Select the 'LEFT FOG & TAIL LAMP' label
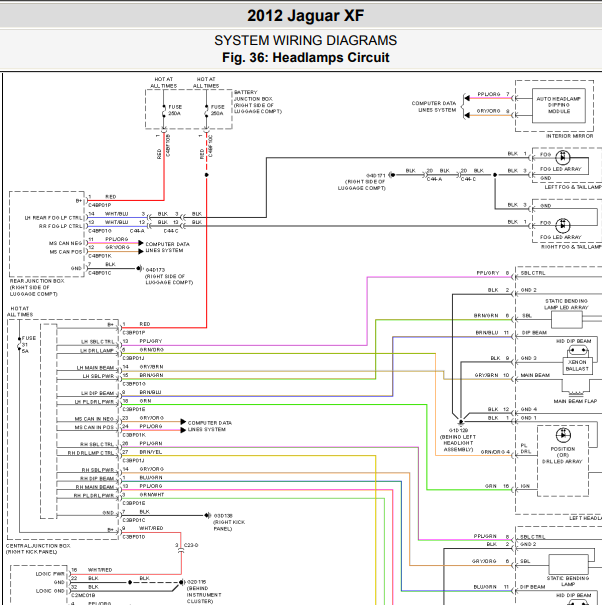Viewport: 602px width, 605px height. (x=573, y=187)
